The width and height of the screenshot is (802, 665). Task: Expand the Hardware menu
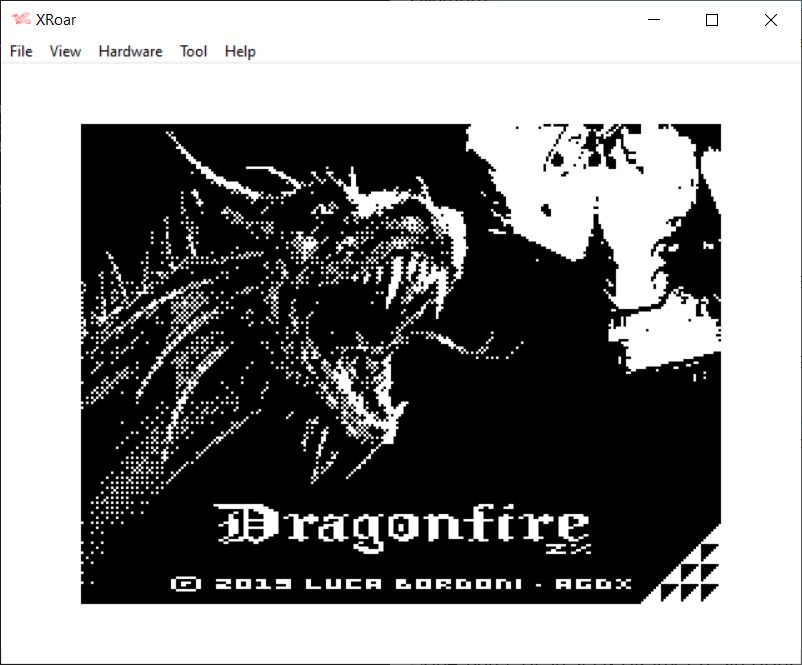pos(130,51)
